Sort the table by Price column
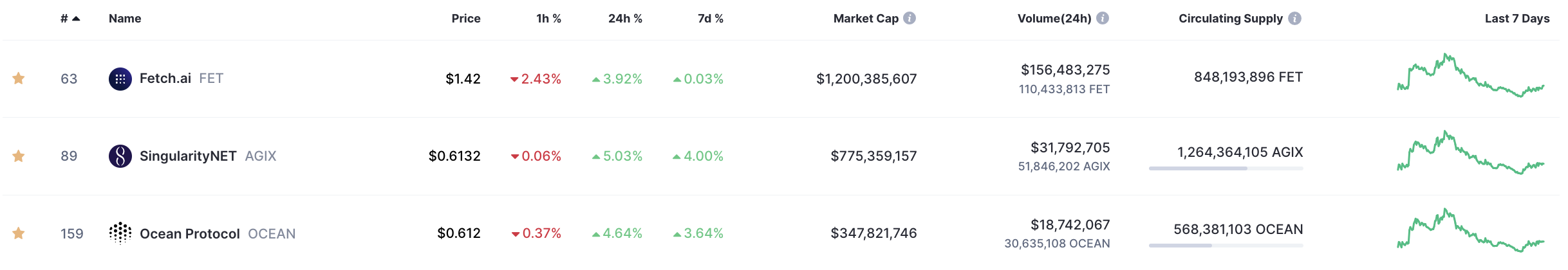1568x270 pixels. (x=466, y=19)
